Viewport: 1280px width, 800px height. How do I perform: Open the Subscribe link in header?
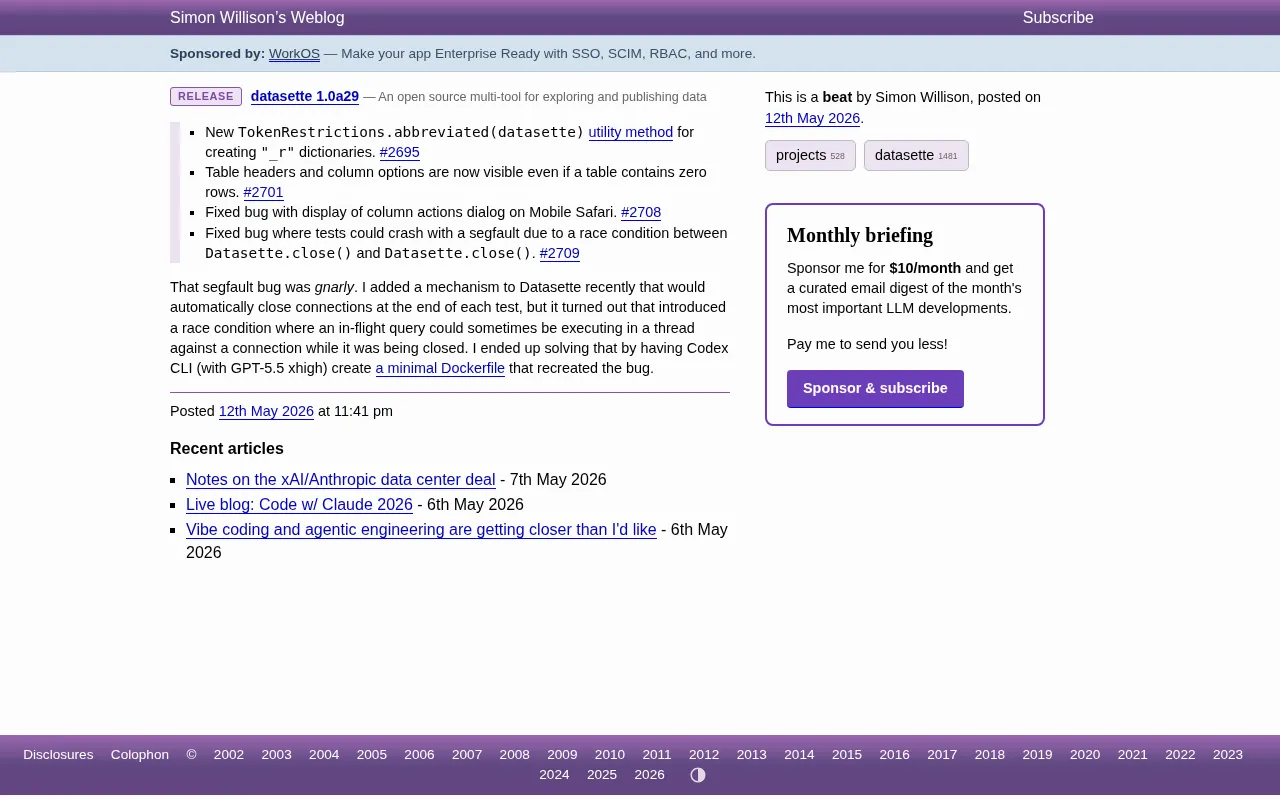[x=1058, y=18]
